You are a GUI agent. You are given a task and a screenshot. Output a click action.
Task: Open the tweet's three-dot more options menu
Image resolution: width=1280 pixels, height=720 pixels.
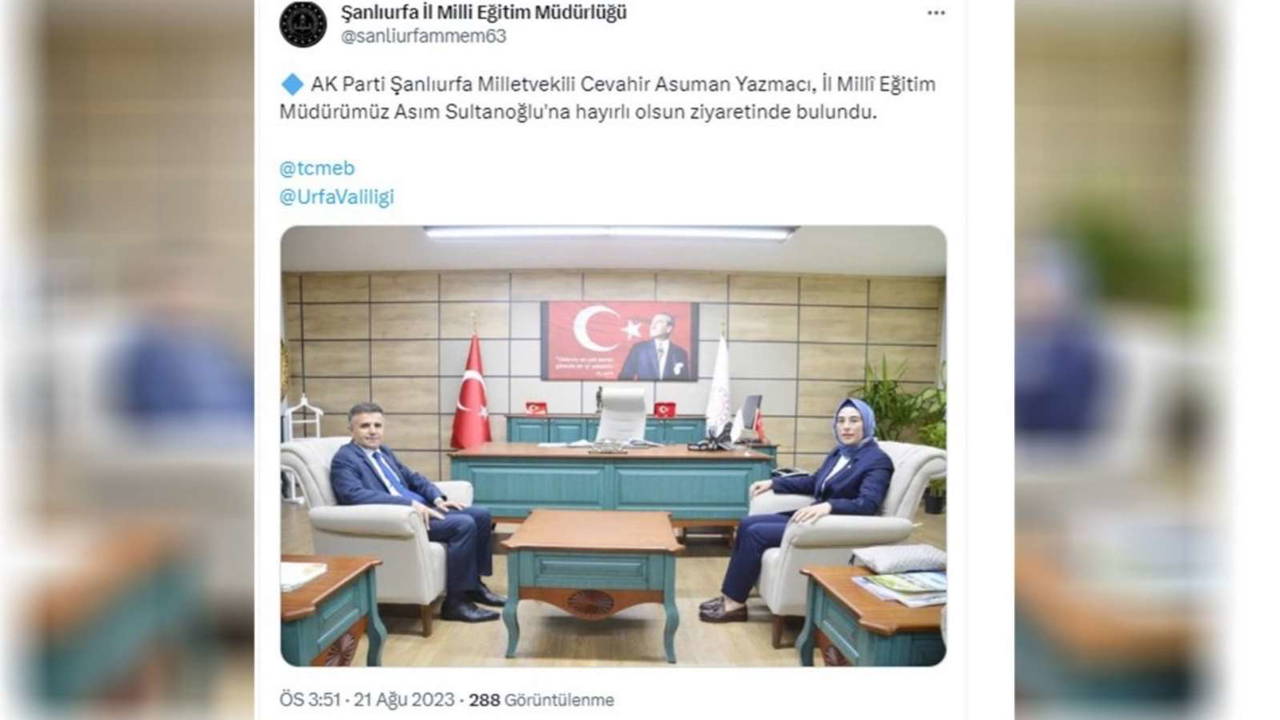(x=935, y=13)
